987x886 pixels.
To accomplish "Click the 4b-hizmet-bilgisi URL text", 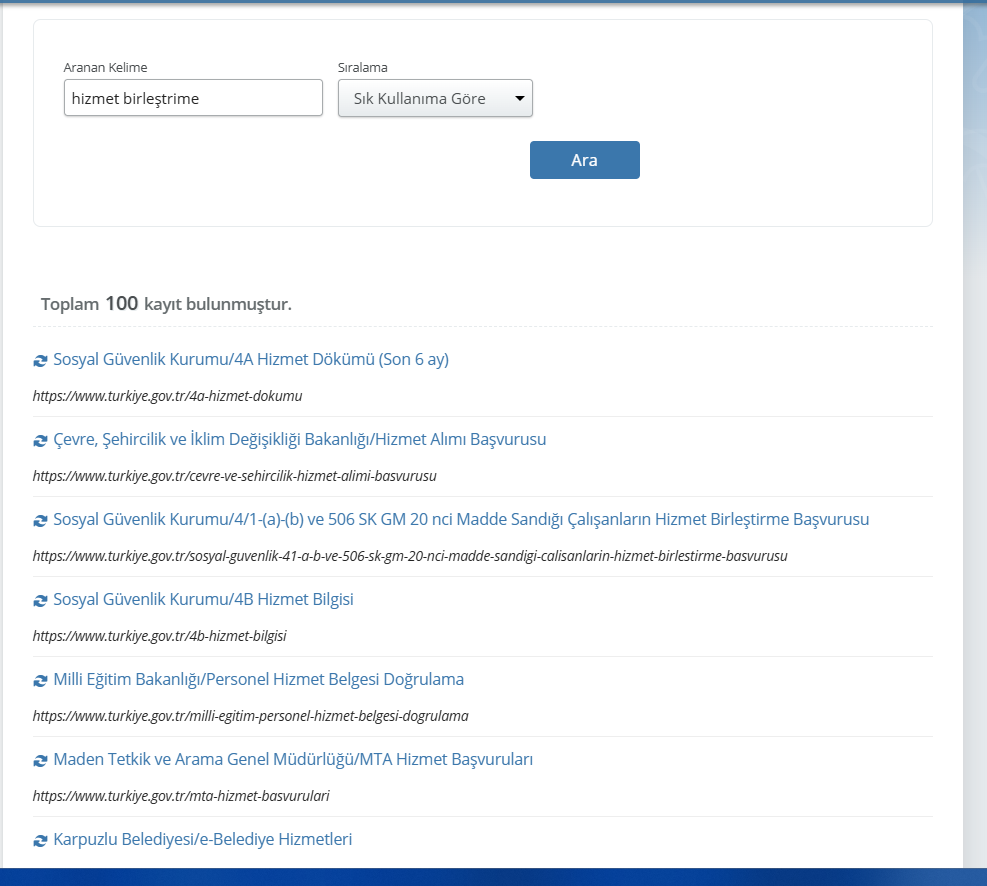I will point(159,636).
